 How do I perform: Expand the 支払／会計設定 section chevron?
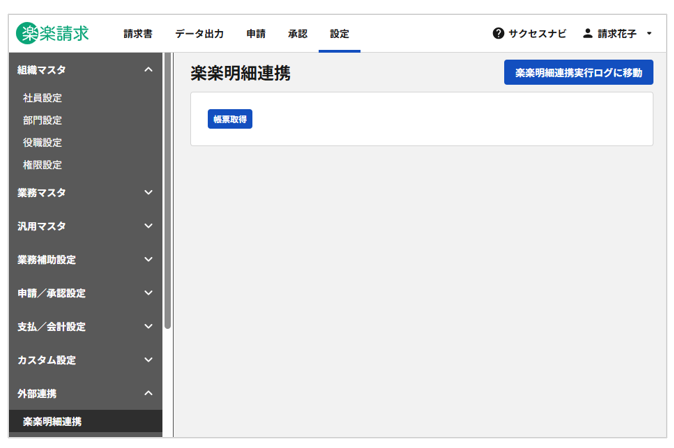pos(148,326)
